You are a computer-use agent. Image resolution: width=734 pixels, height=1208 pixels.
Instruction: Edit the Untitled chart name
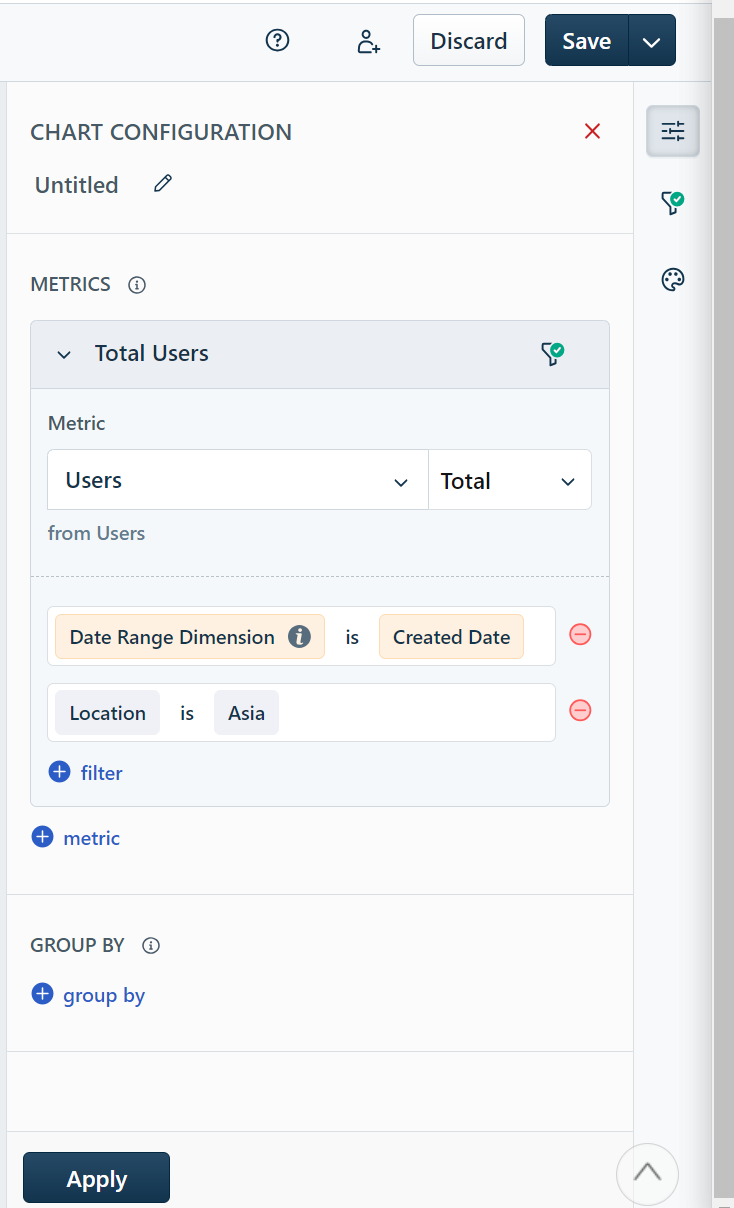[x=163, y=184]
